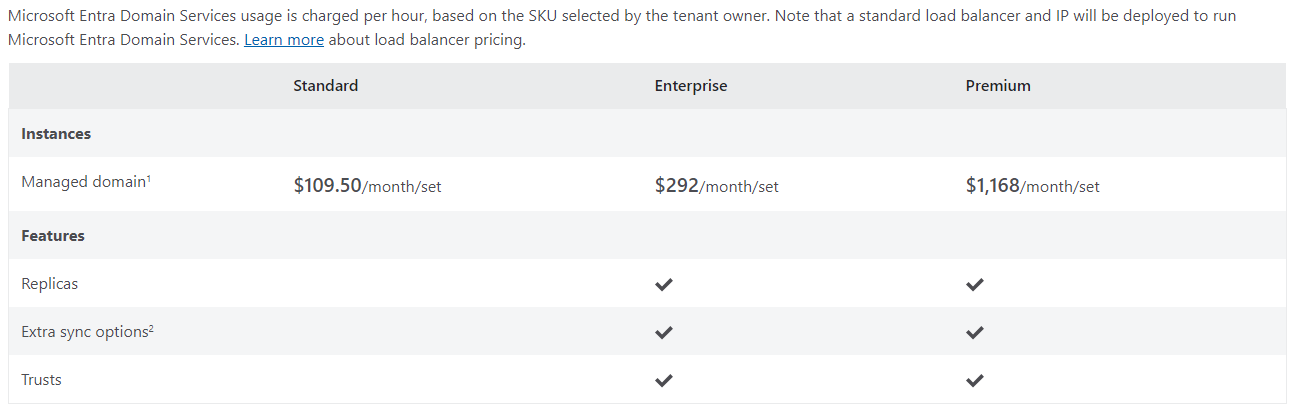Click Enterprise Extra sync options checkmark
This screenshot has width=1304, height=416.
click(x=664, y=332)
